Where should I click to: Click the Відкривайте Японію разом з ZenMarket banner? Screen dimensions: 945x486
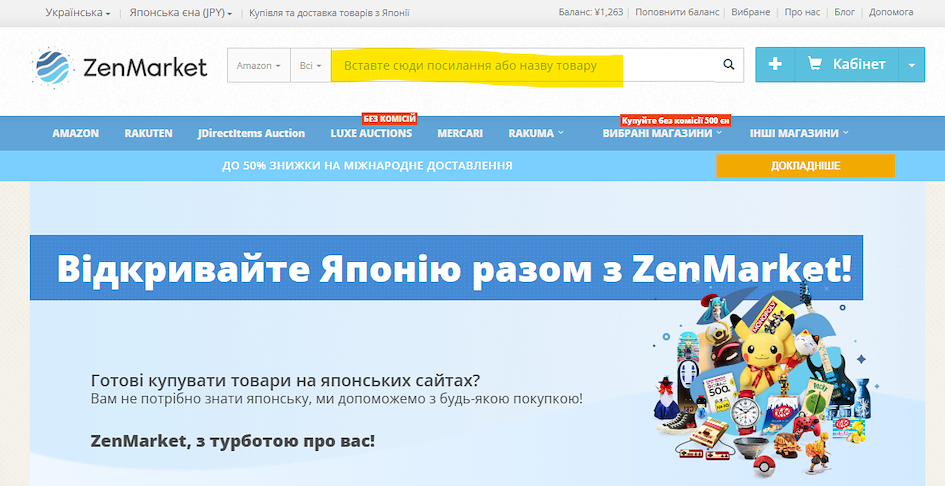(x=447, y=268)
